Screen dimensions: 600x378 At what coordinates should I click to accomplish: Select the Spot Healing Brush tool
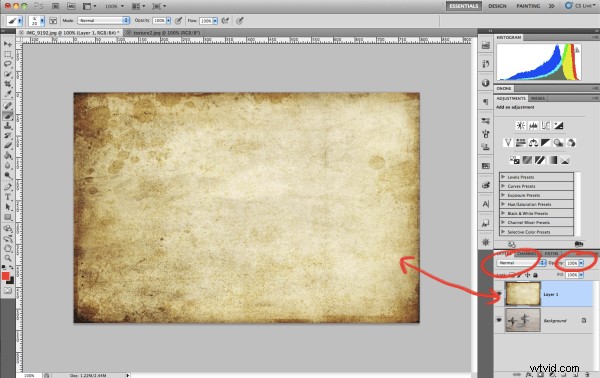click(x=8, y=106)
